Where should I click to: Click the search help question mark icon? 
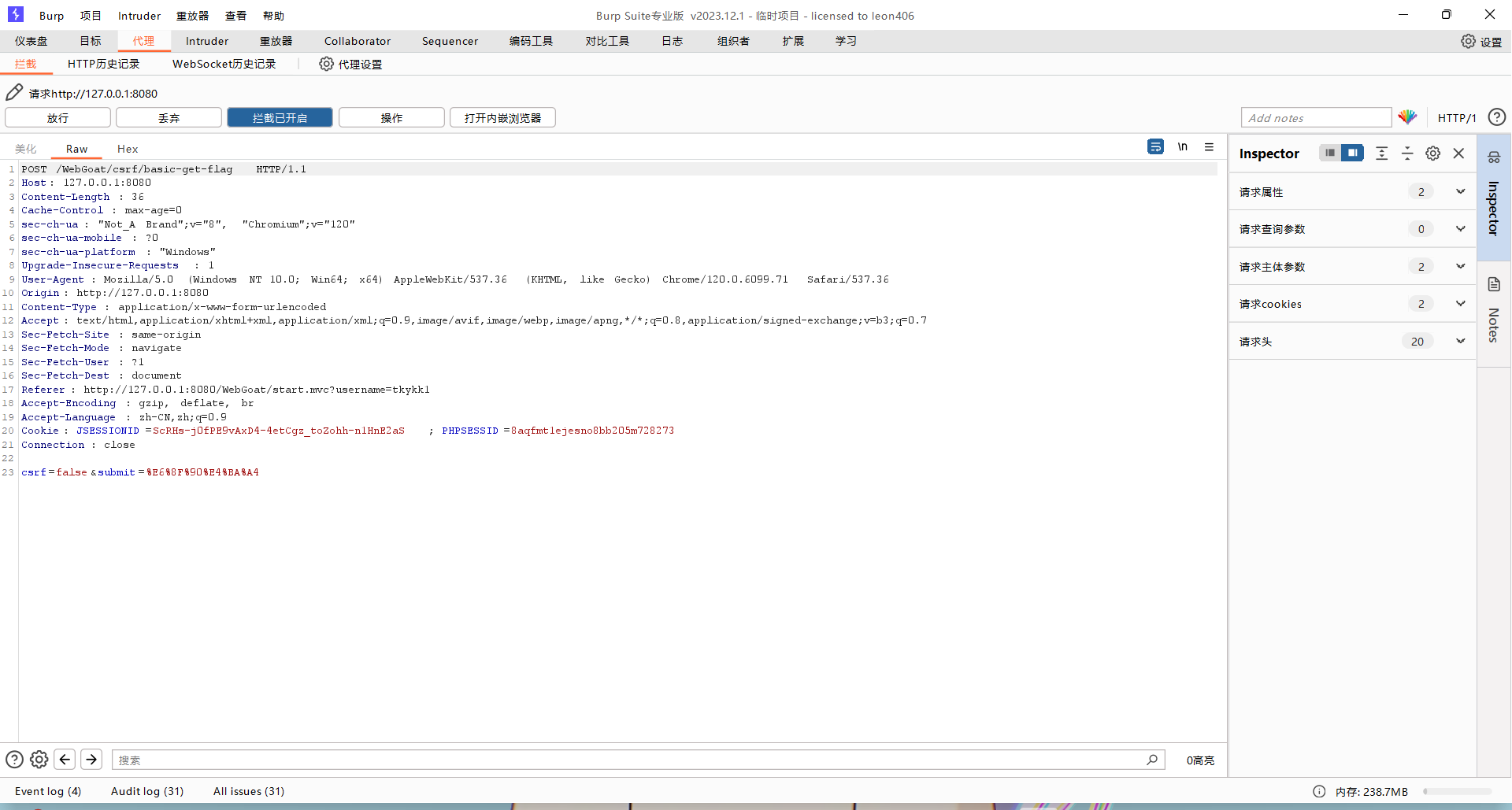coord(14,760)
